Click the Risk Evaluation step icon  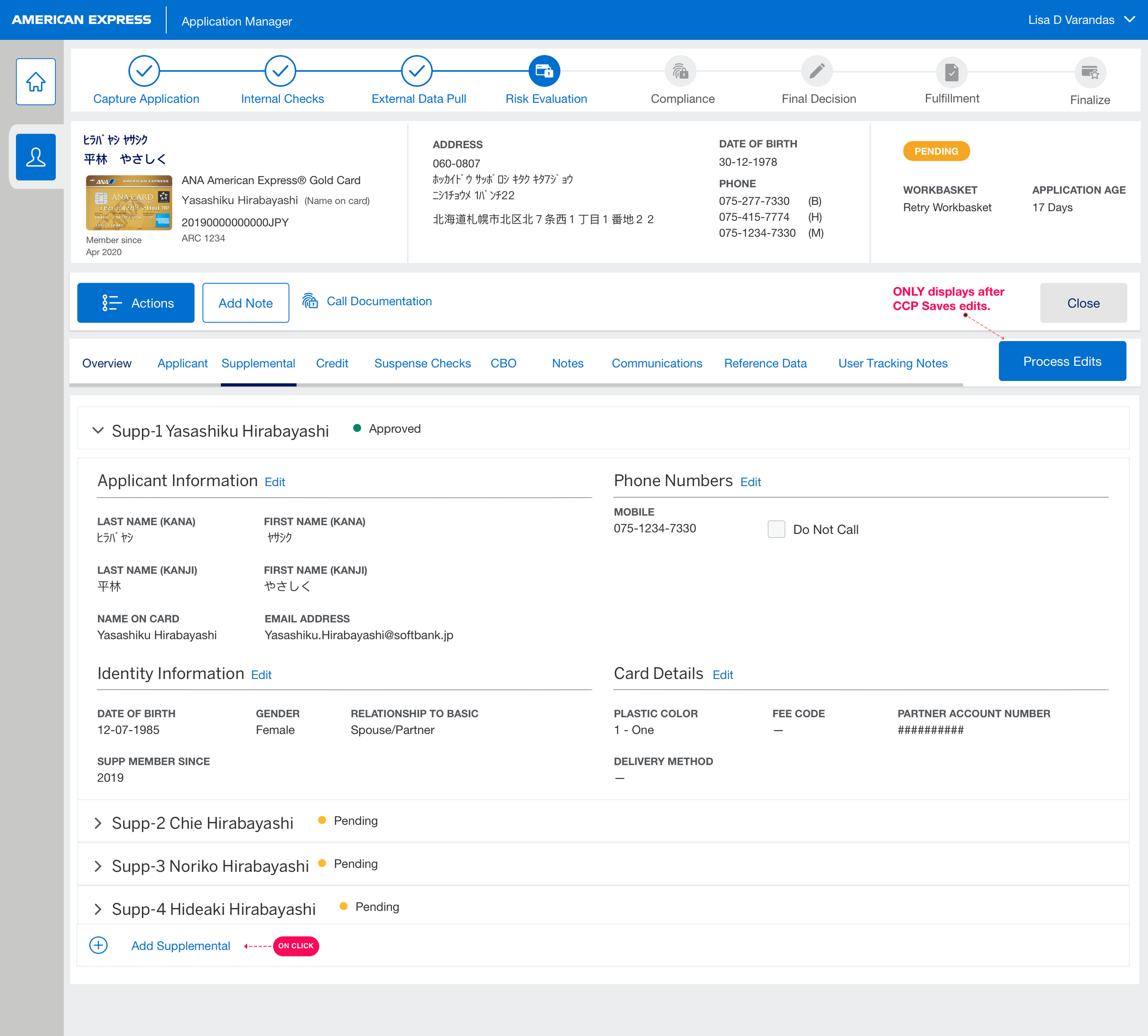[x=544, y=71]
